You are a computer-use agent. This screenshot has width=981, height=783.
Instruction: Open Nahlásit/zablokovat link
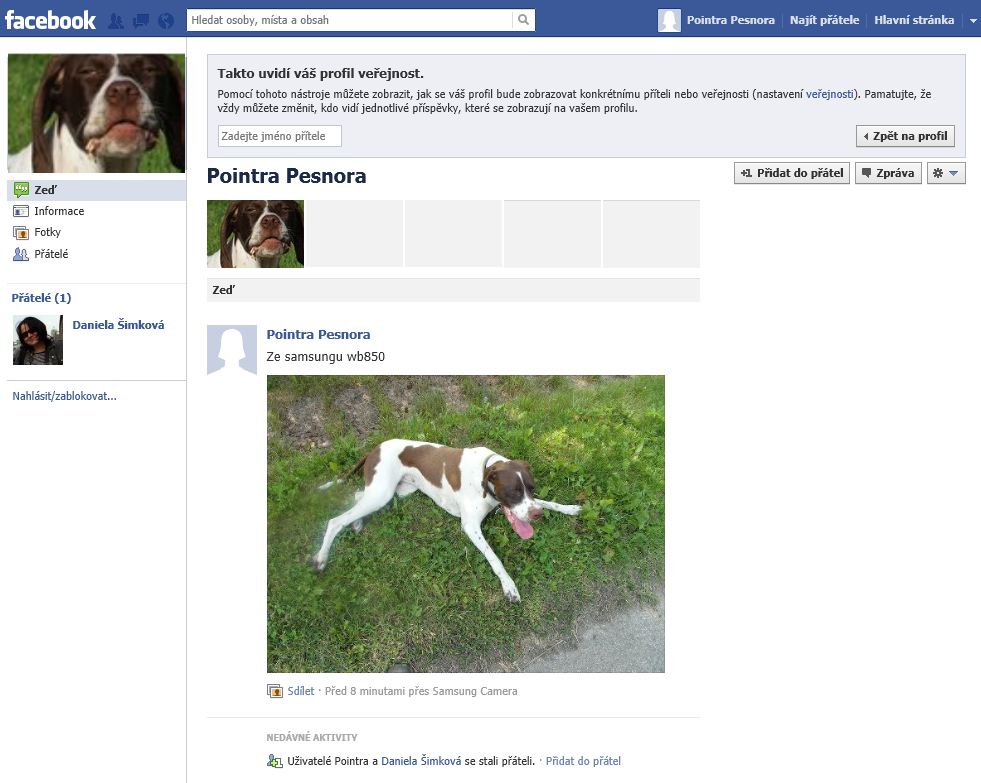tap(64, 396)
